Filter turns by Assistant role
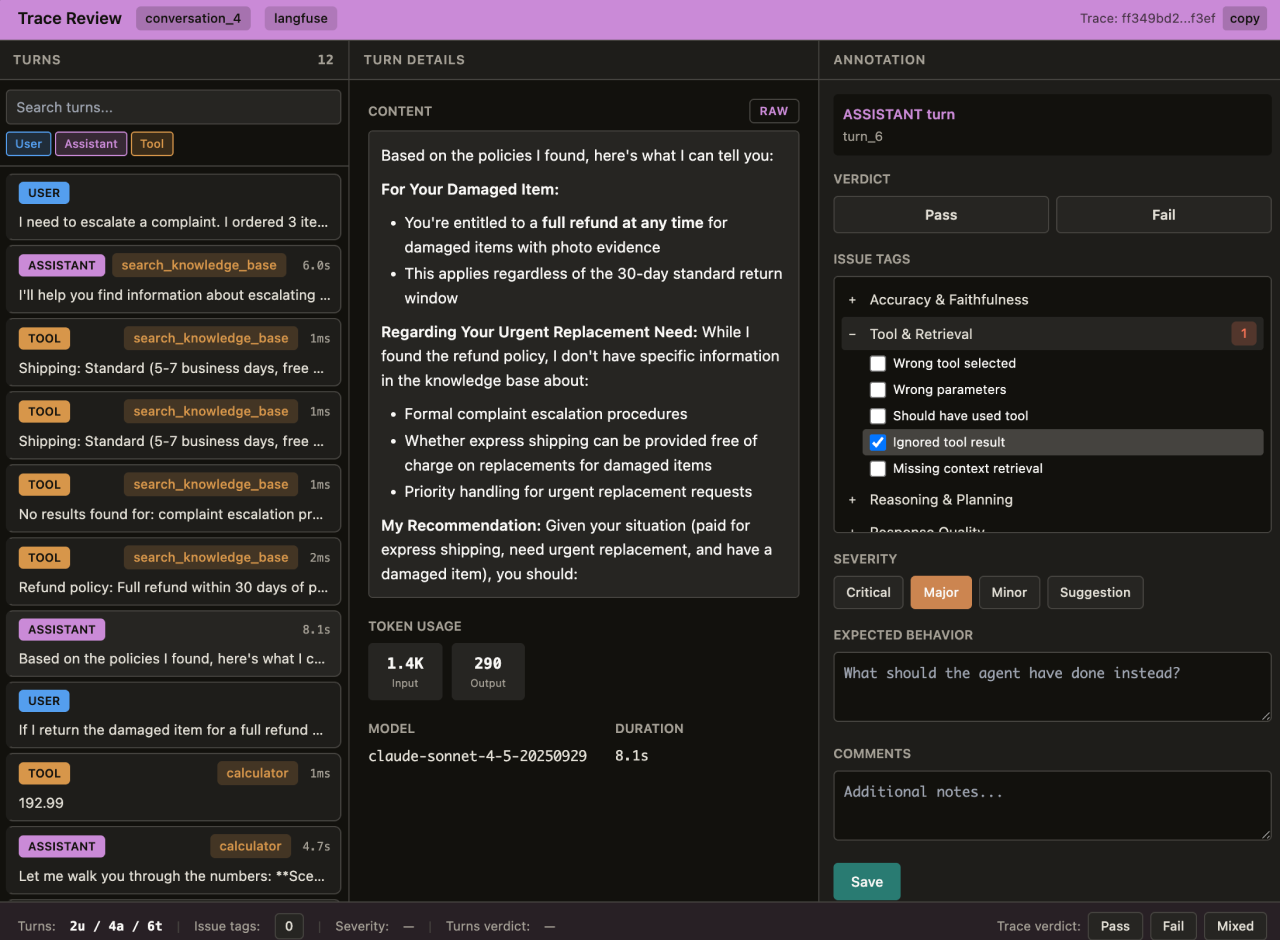 tap(91, 144)
